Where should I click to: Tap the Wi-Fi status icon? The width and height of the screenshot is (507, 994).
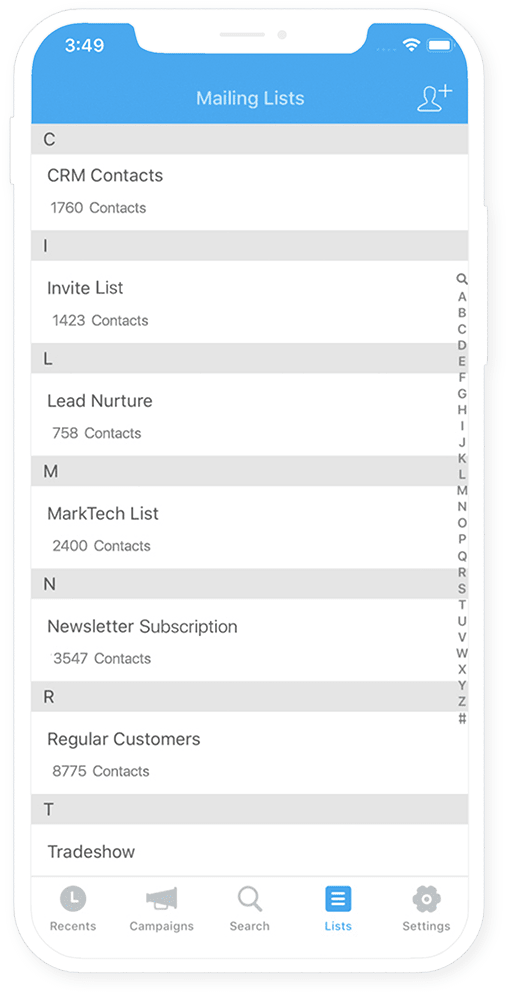pos(411,45)
